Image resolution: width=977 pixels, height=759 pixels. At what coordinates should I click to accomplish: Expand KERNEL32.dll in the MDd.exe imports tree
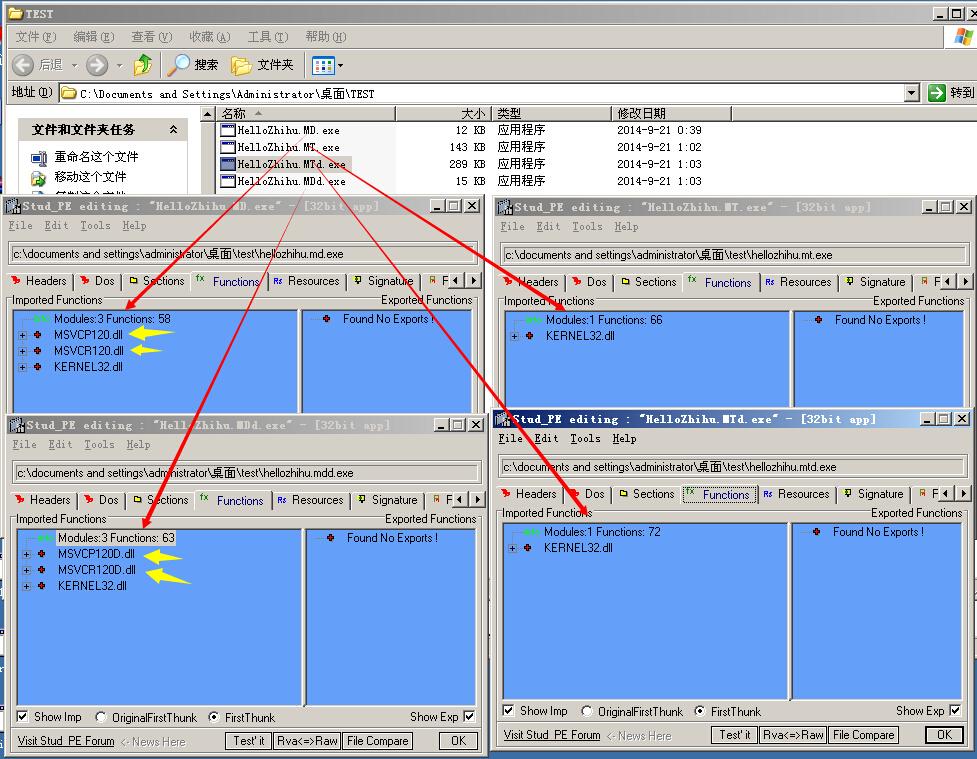coord(26,586)
